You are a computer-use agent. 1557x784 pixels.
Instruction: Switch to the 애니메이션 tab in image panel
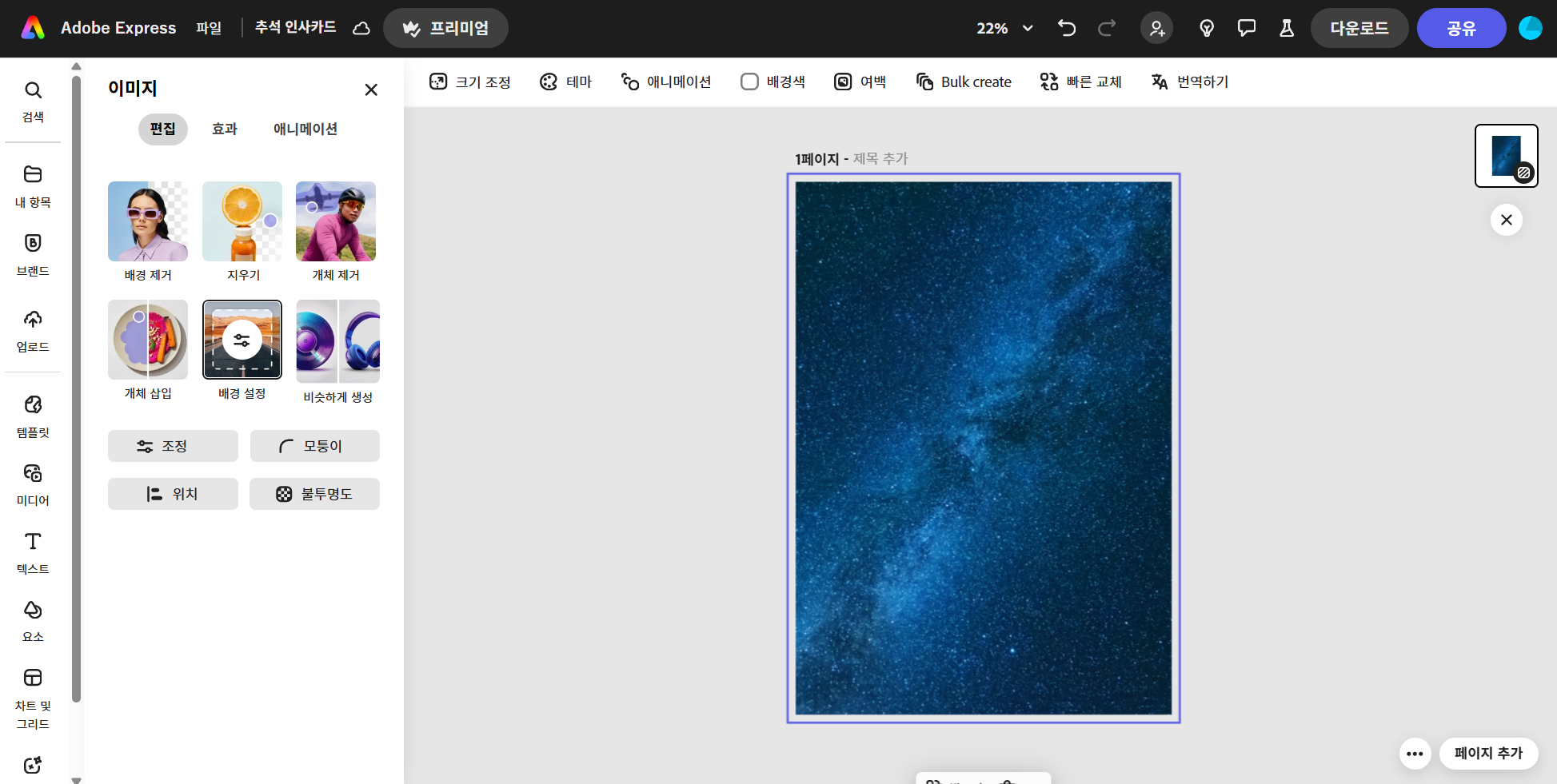(x=305, y=129)
